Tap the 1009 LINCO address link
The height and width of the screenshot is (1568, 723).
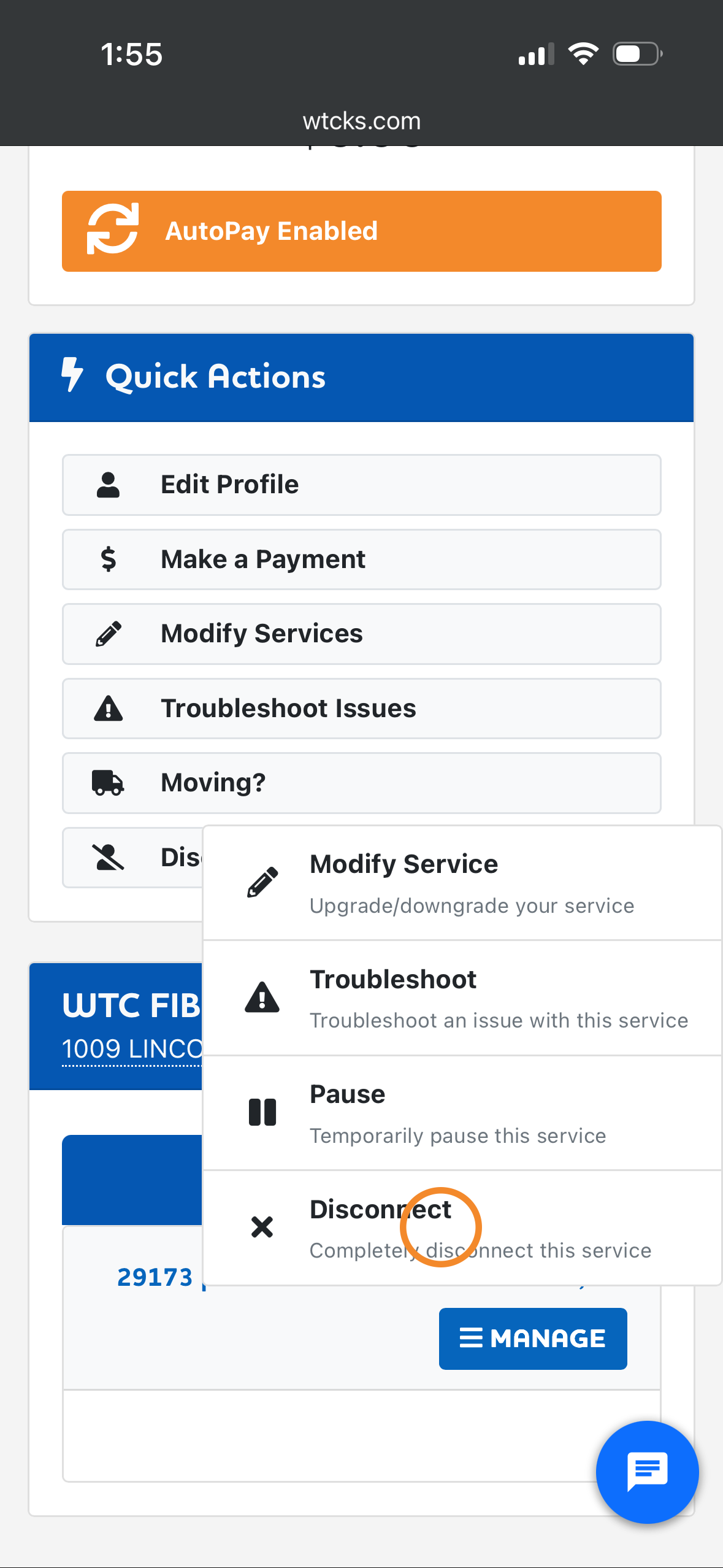[x=132, y=1049]
